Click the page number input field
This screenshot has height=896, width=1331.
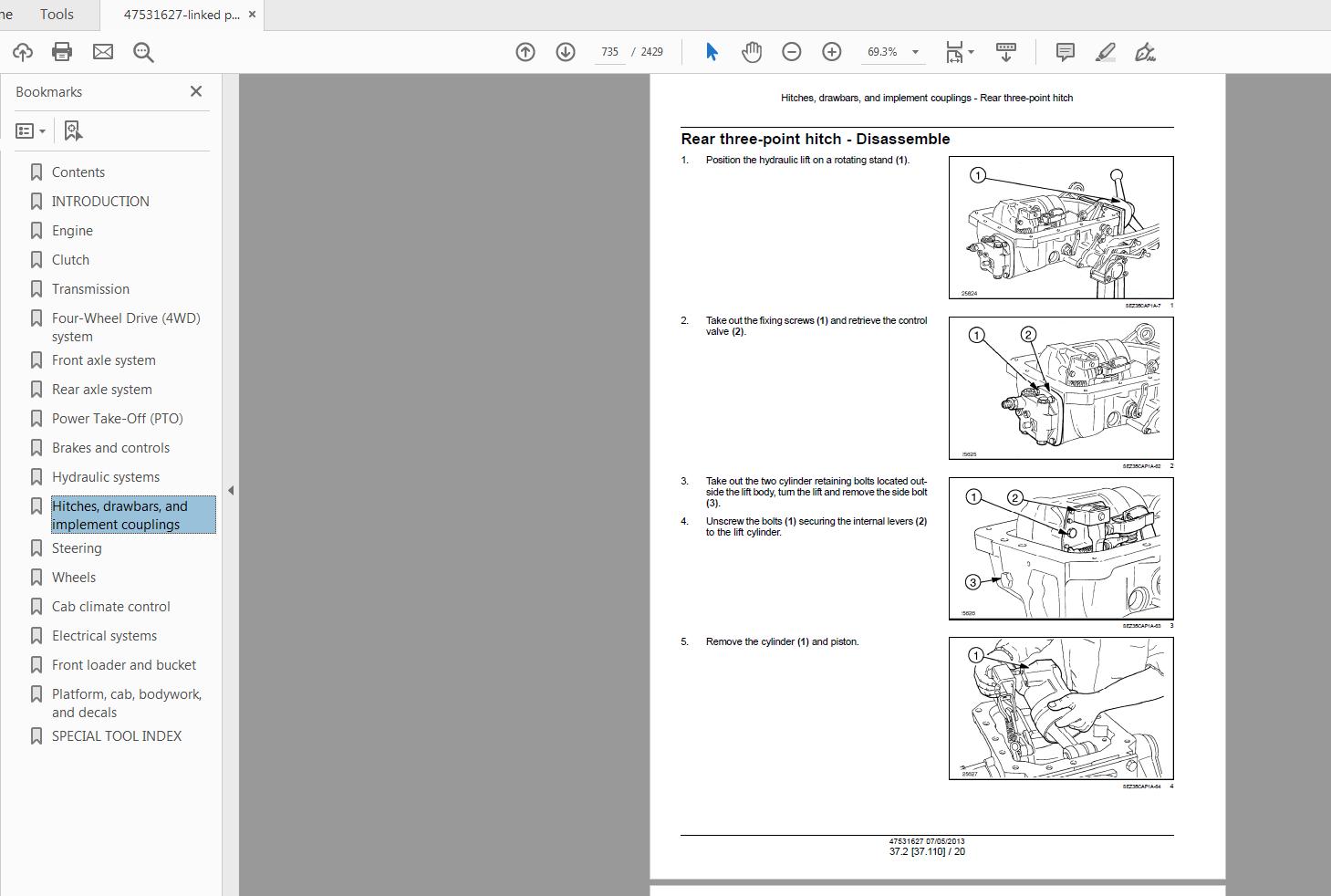(x=608, y=52)
